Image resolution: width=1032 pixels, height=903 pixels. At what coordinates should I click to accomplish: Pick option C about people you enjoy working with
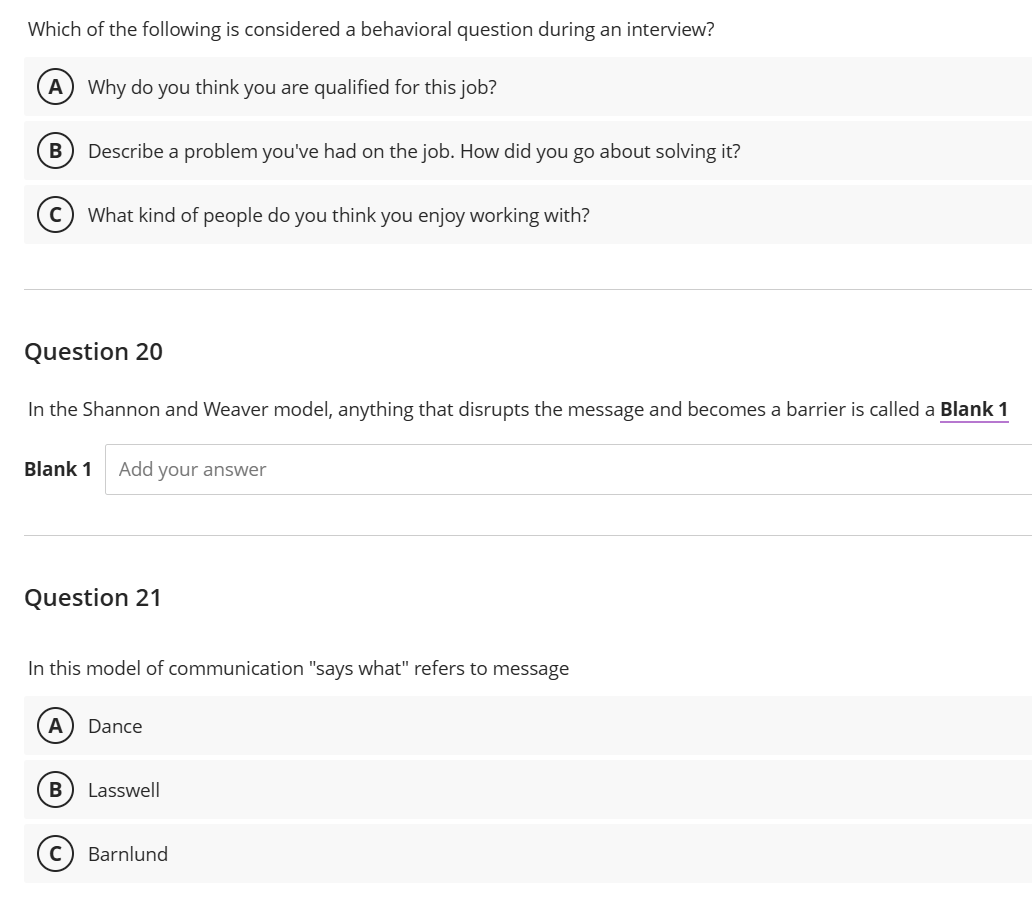(338, 214)
